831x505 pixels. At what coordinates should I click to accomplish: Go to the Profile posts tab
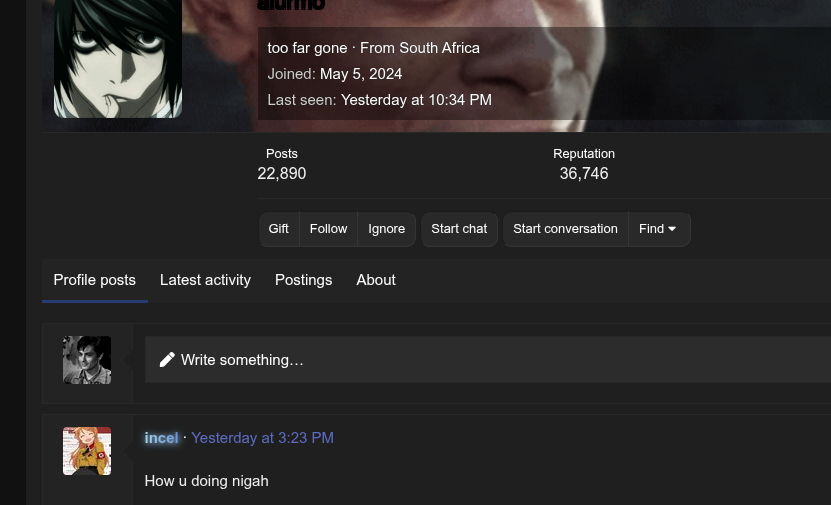pyautogui.click(x=95, y=280)
